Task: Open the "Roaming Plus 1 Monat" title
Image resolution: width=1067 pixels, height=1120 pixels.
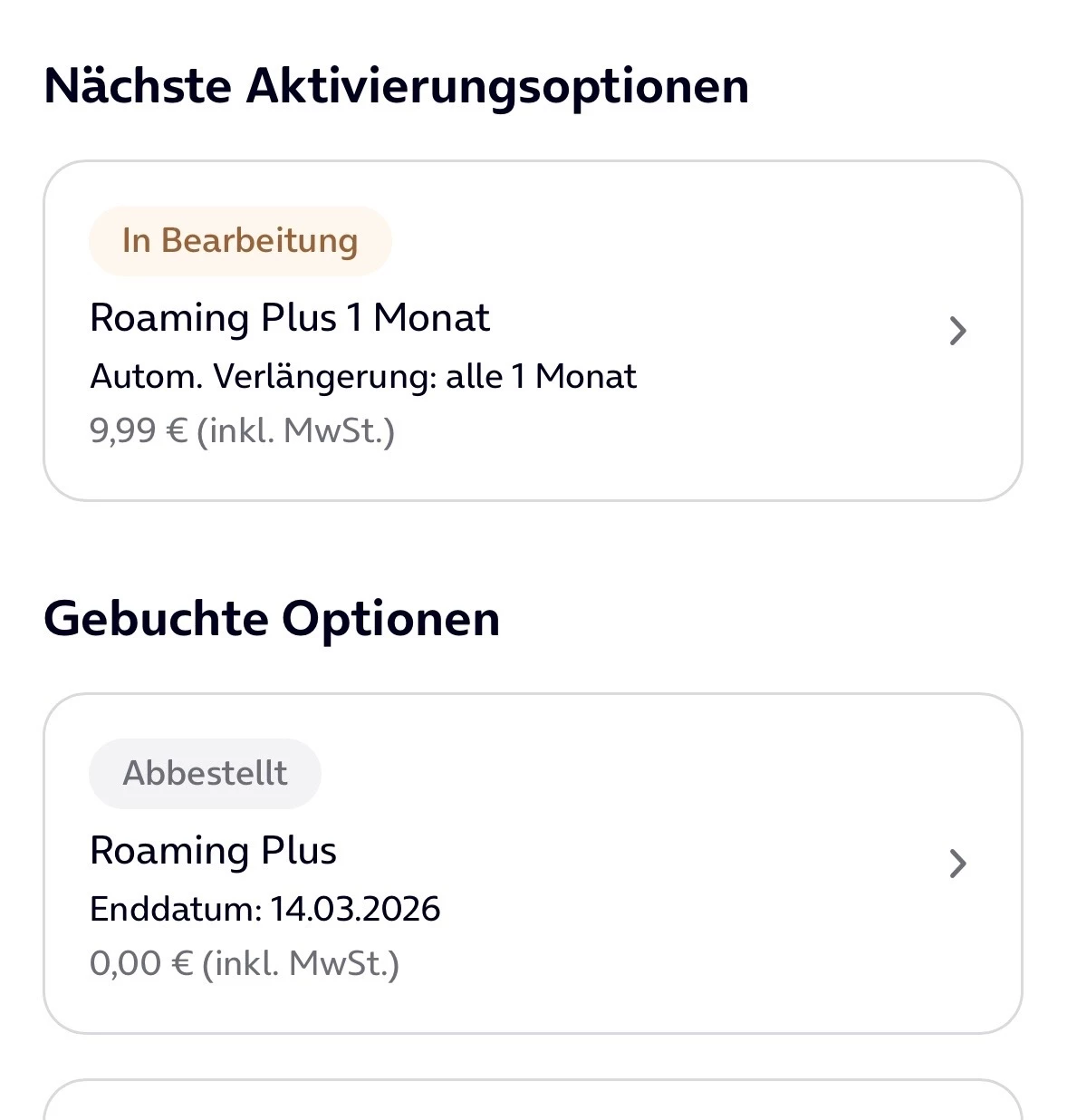Action: pos(289,318)
